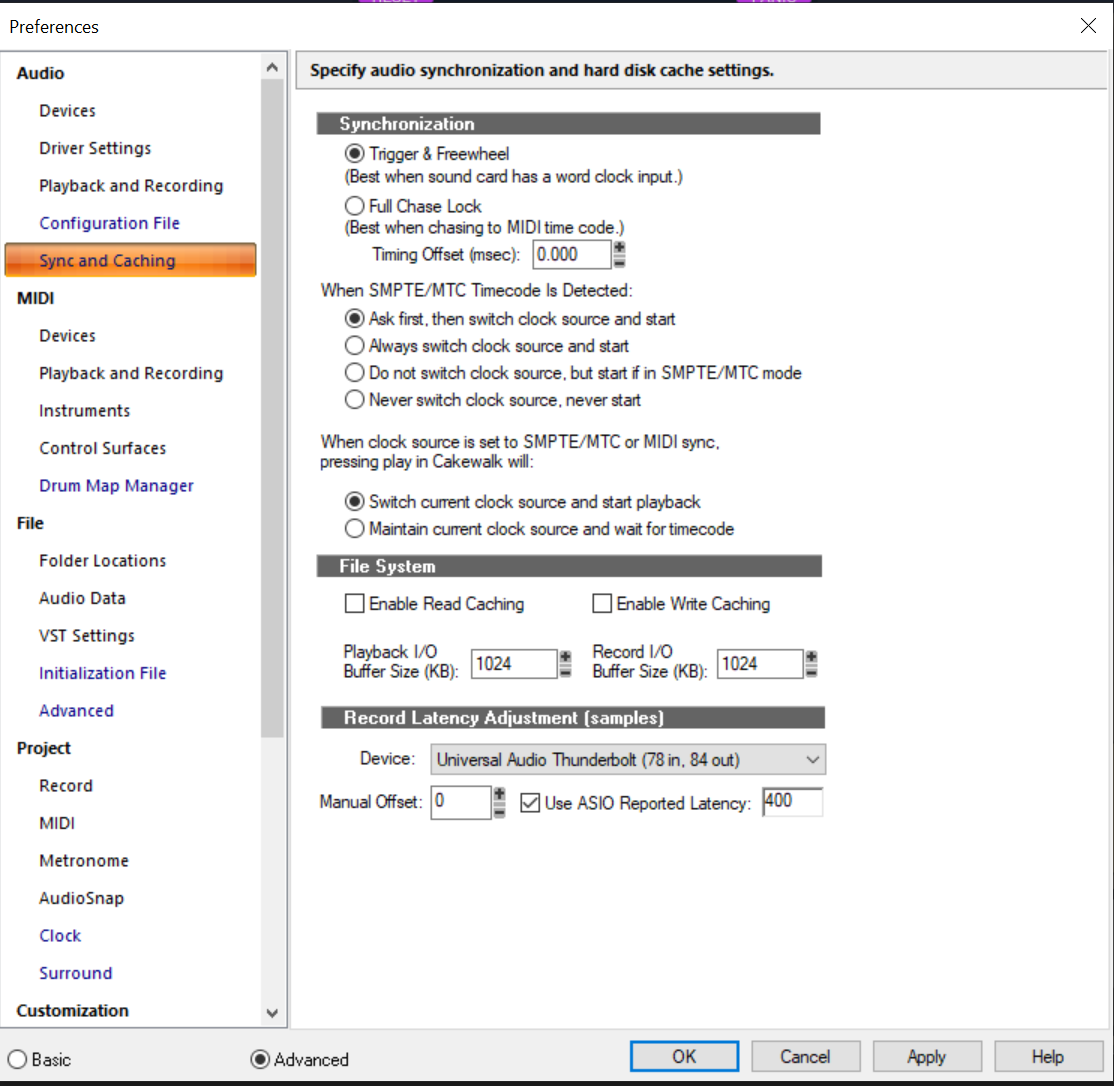Screen dimensions: 1114x1086
Task: Open the Device dropdown for latency adjustment
Action: click(628, 759)
